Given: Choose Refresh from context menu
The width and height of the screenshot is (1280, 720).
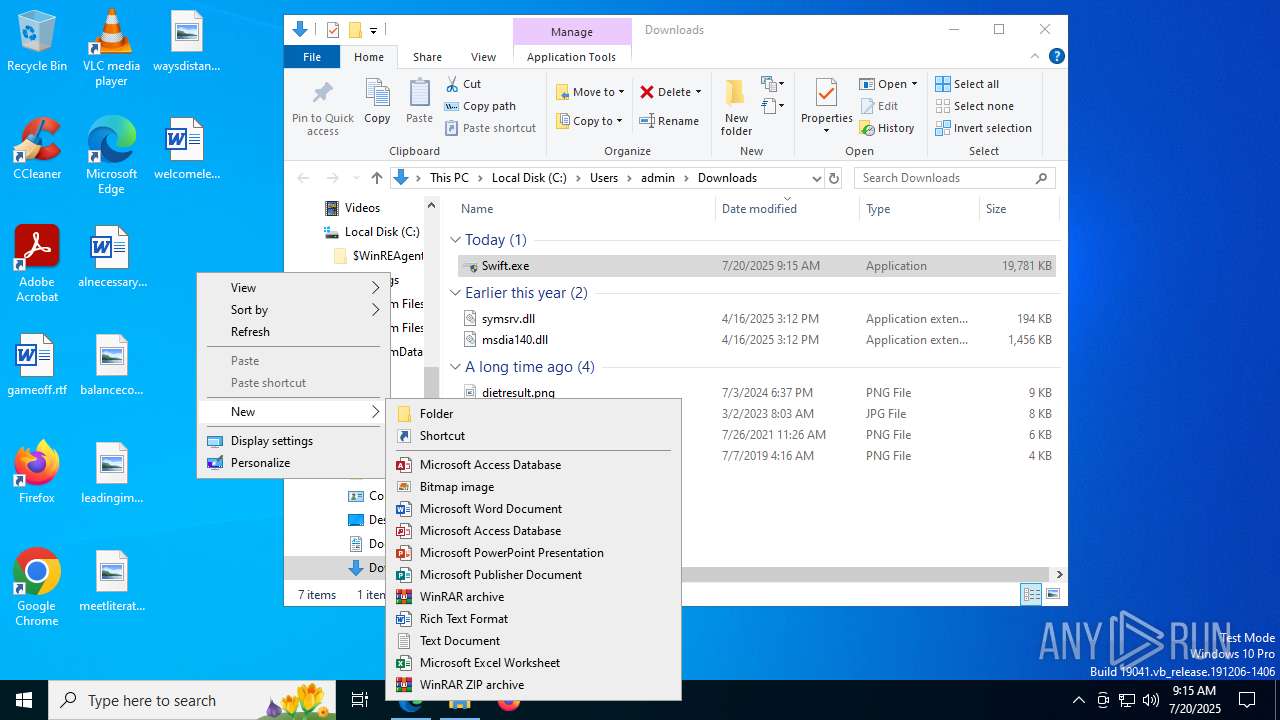Looking at the screenshot, I should click(x=293, y=332).
